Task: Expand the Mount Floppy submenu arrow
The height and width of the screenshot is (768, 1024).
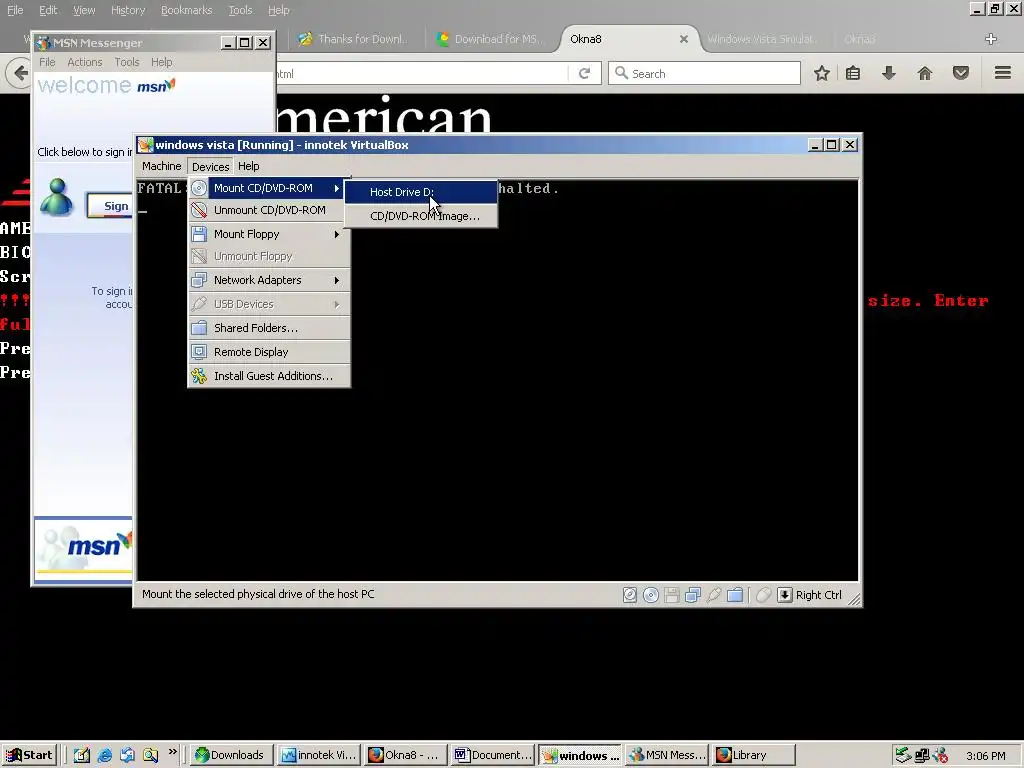Action: 337,234
